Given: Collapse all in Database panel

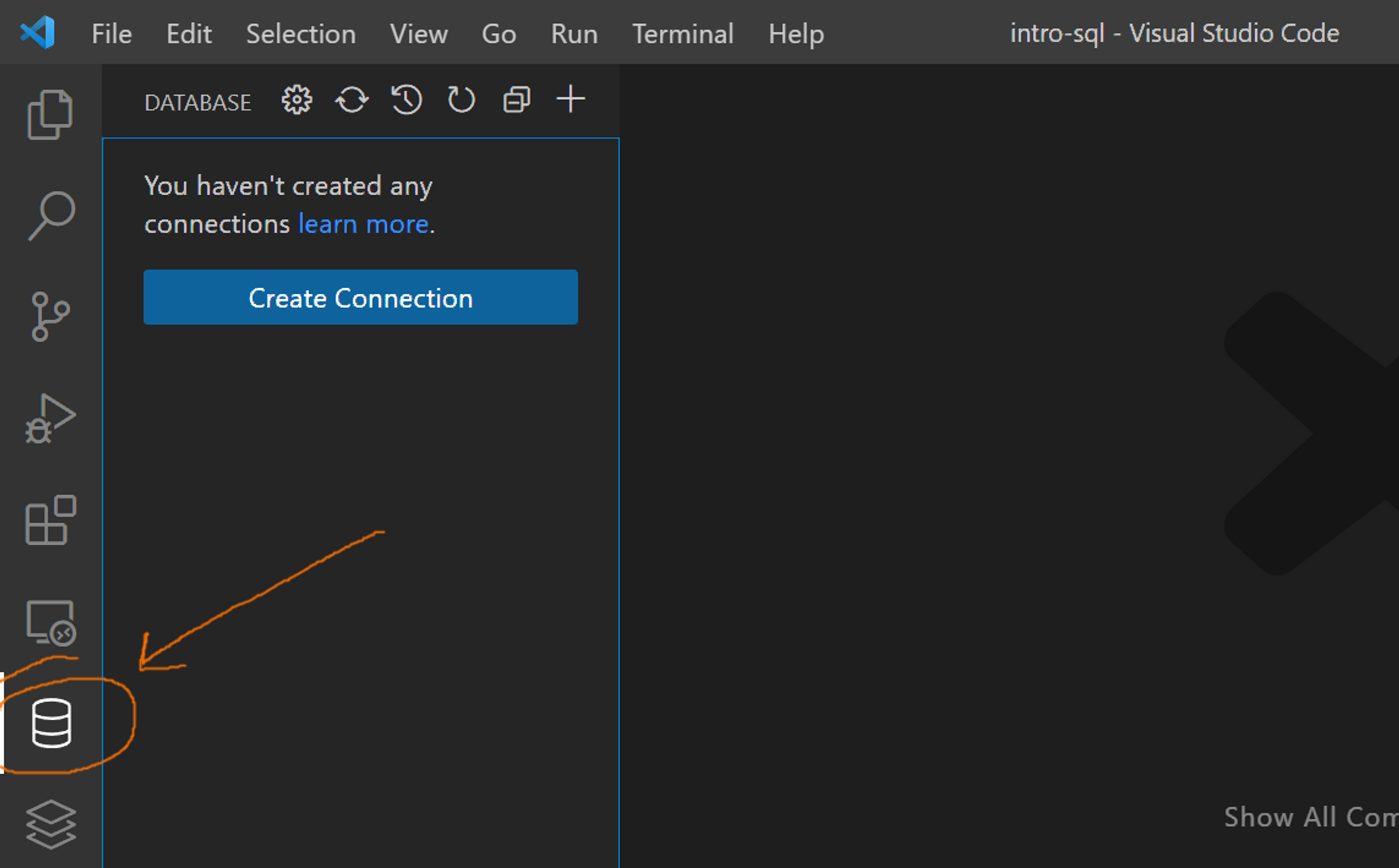Looking at the screenshot, I should click(x=516, y=100).
